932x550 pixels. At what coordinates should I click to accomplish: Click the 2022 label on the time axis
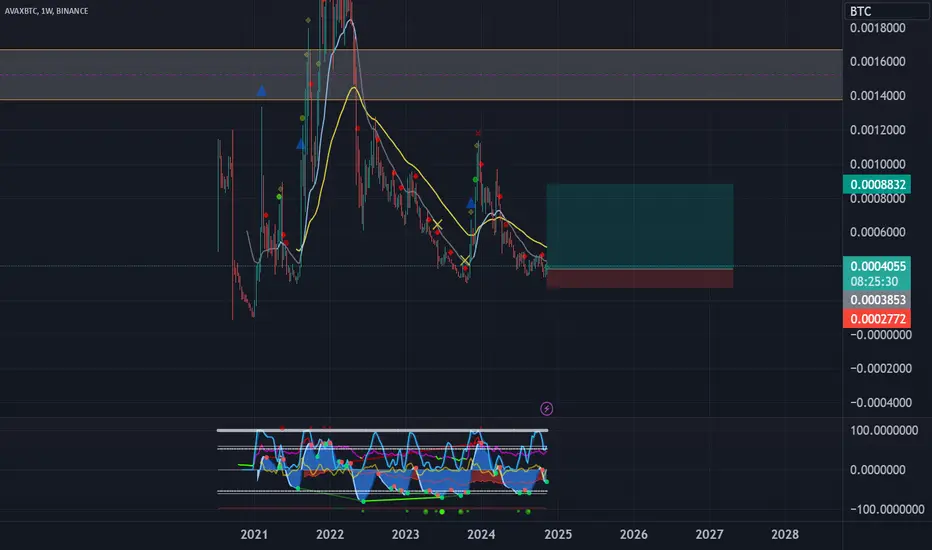[330, 534]
